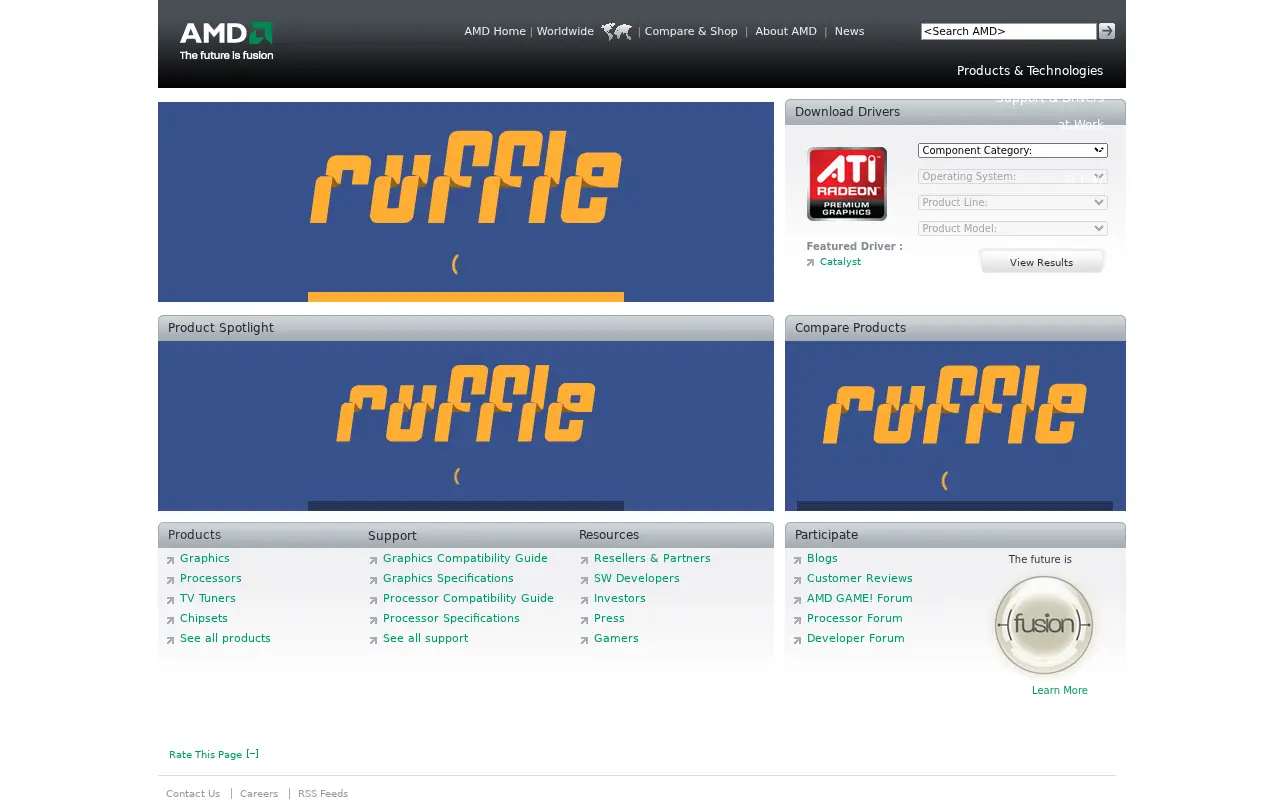Submit search with the arrow button

point(1106,31)
